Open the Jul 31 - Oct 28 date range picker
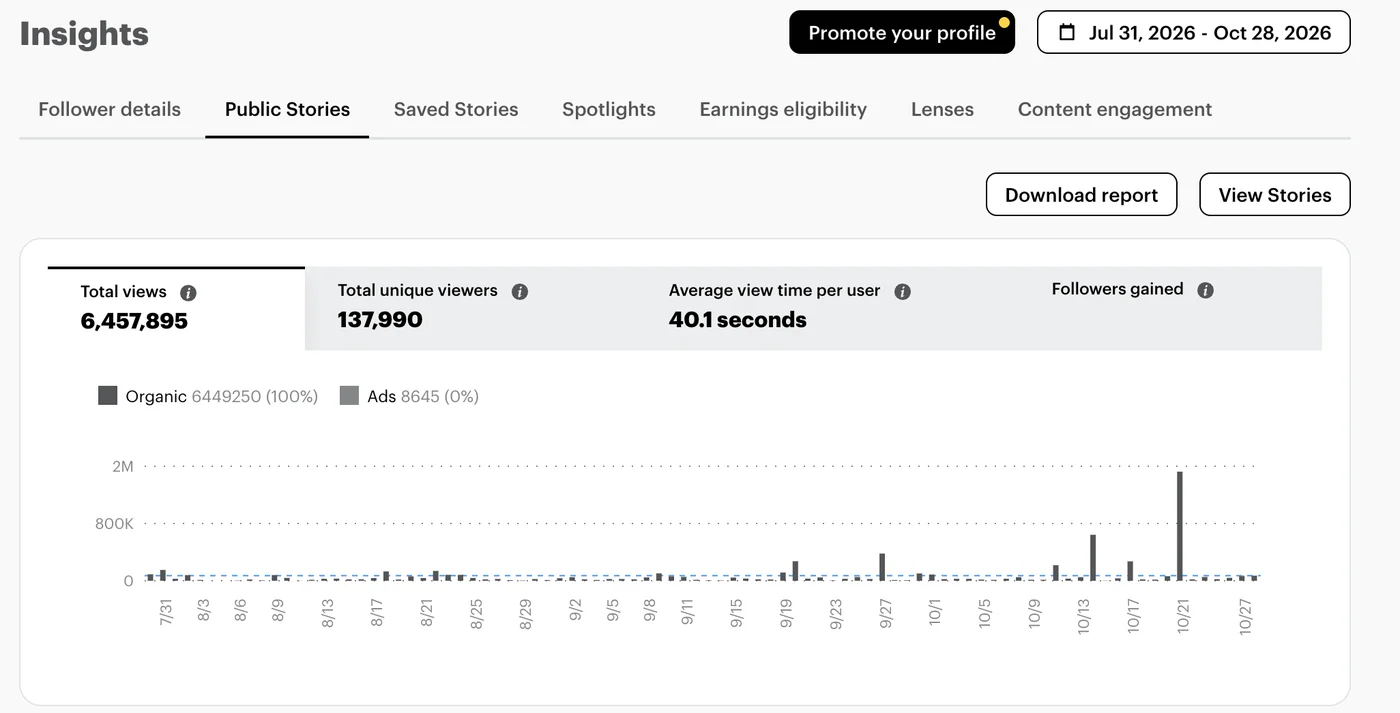Viewport: 1400px width, 713px height. click(1193, 32)
